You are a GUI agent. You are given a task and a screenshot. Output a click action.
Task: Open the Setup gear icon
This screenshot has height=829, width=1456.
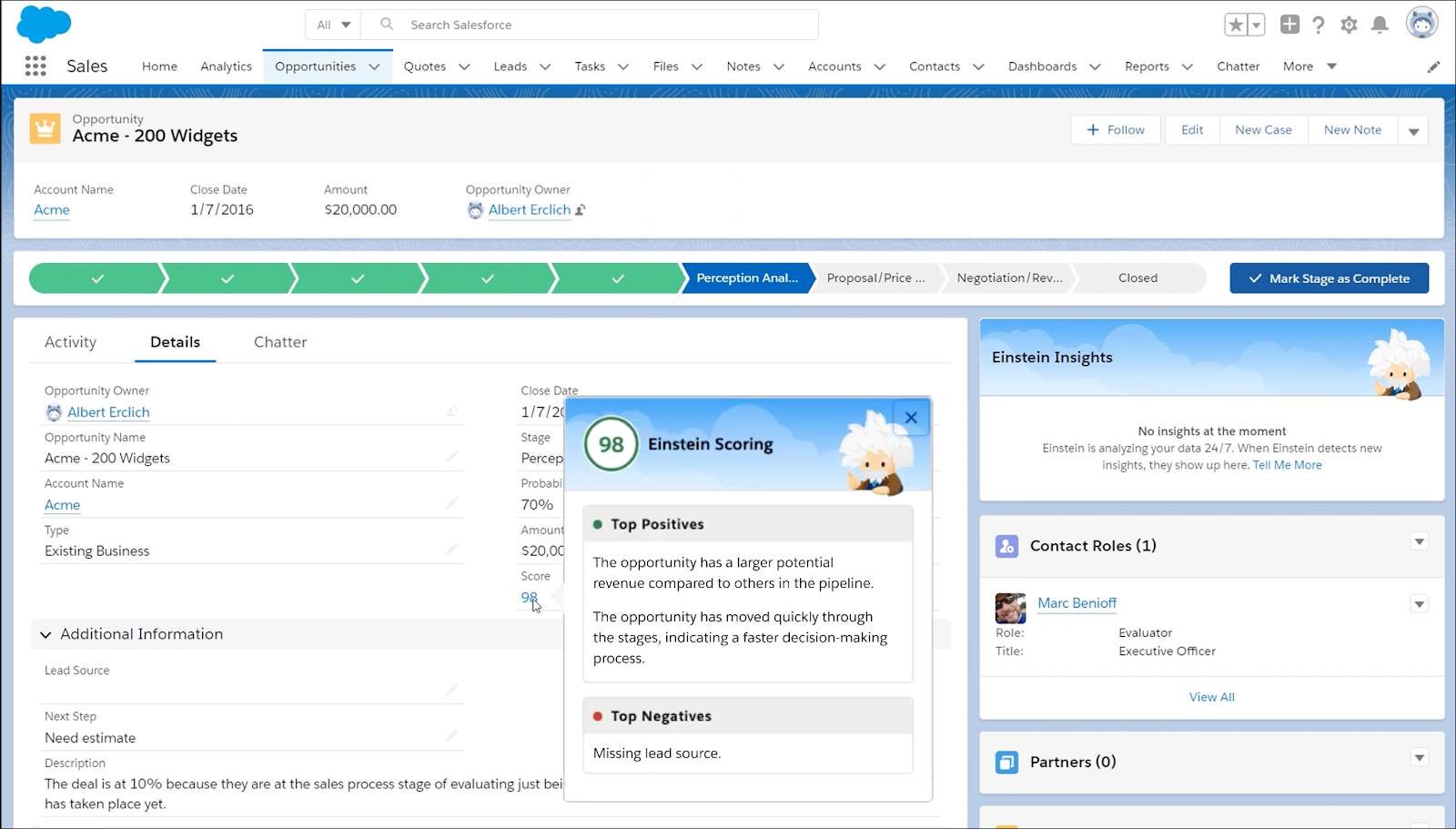coord(1349,25)
